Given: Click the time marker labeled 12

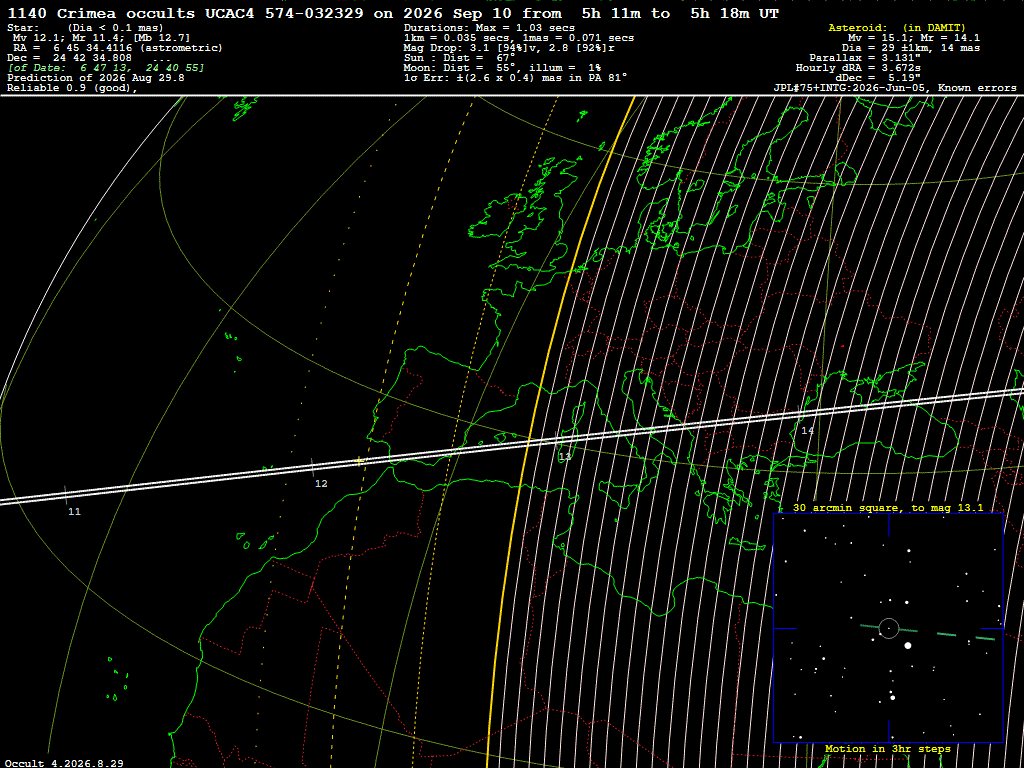Looking at the screenshot, I should [321, 483].
